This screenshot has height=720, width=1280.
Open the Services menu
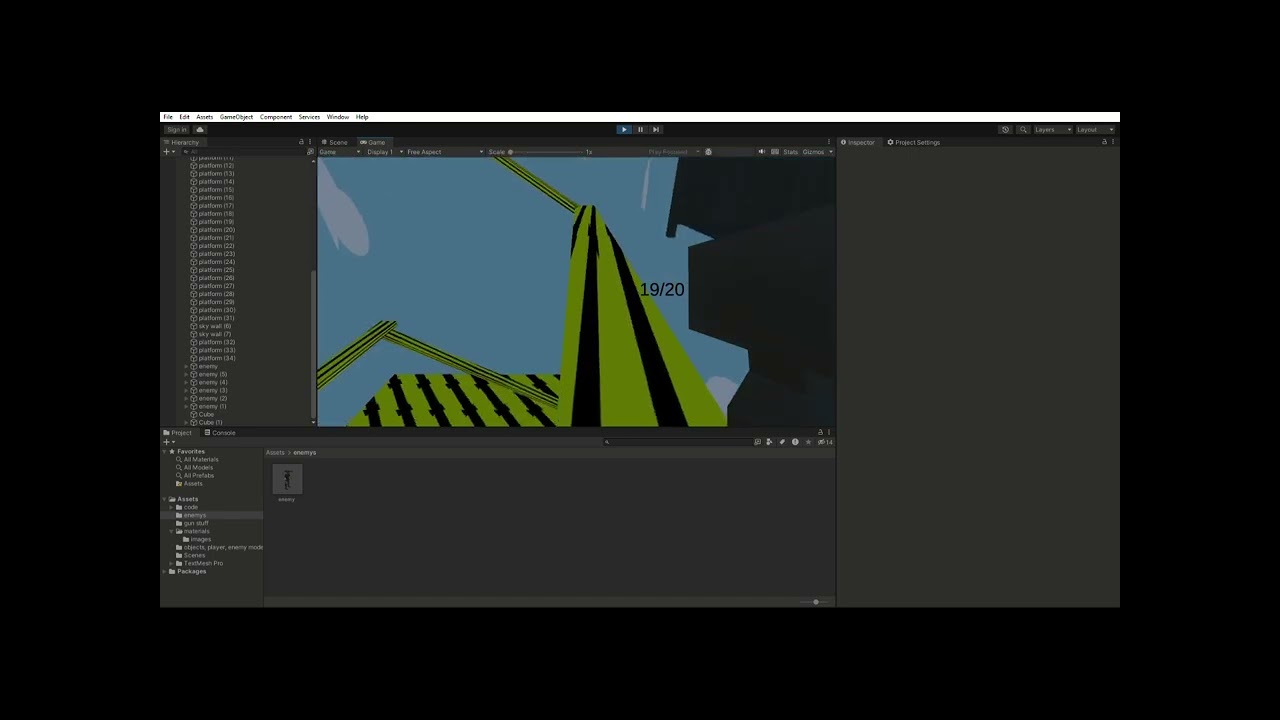tap(309, 117)
